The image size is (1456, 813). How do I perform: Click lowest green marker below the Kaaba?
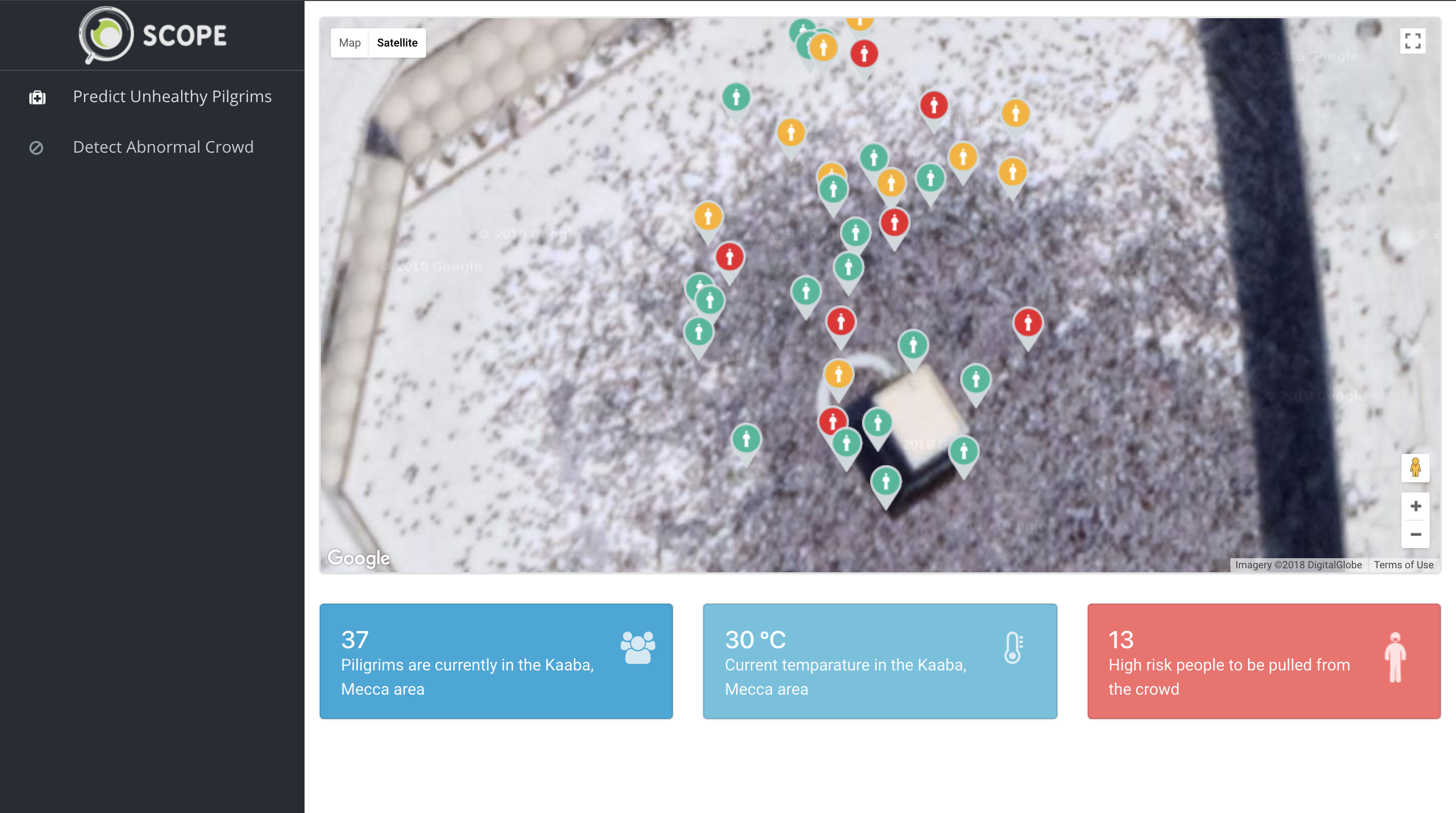coord(885,482)
